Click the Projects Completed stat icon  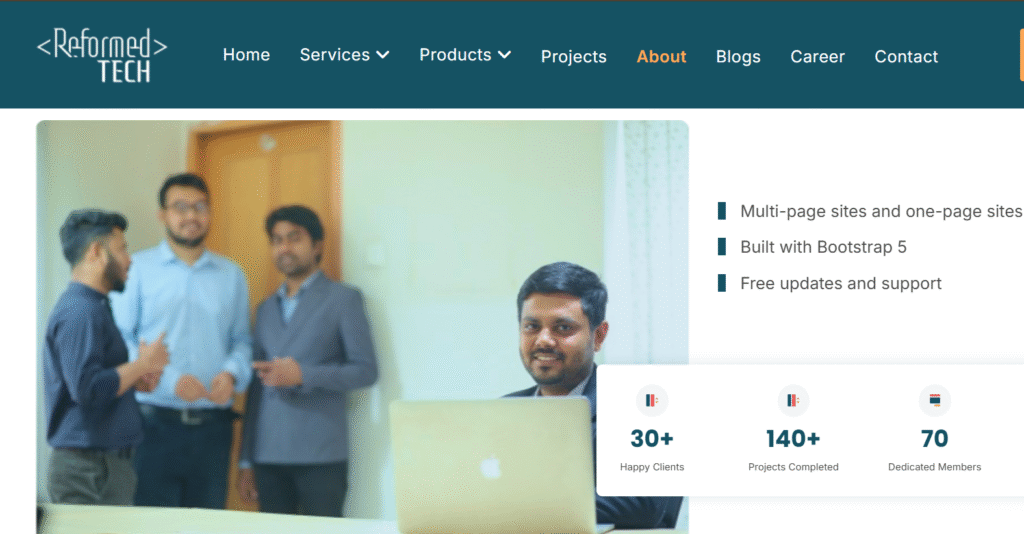tap(793, 400)
